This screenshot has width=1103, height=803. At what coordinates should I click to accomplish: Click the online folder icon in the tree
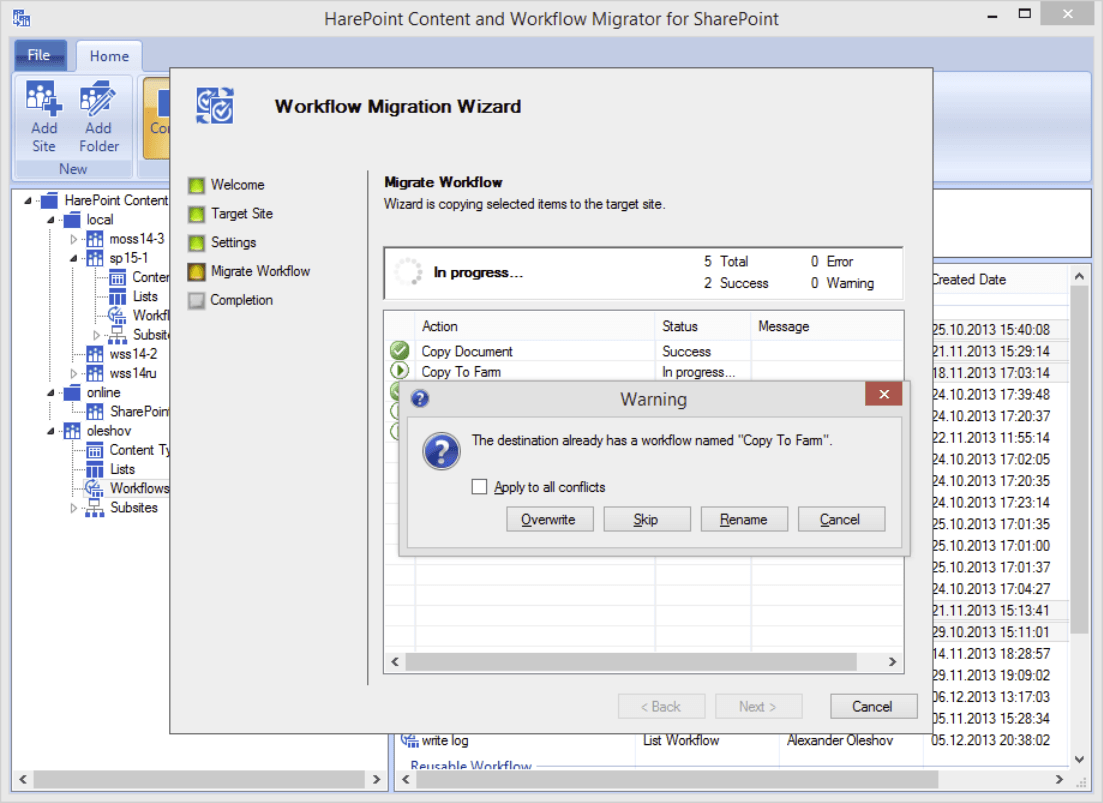click(x=72, y=392)
